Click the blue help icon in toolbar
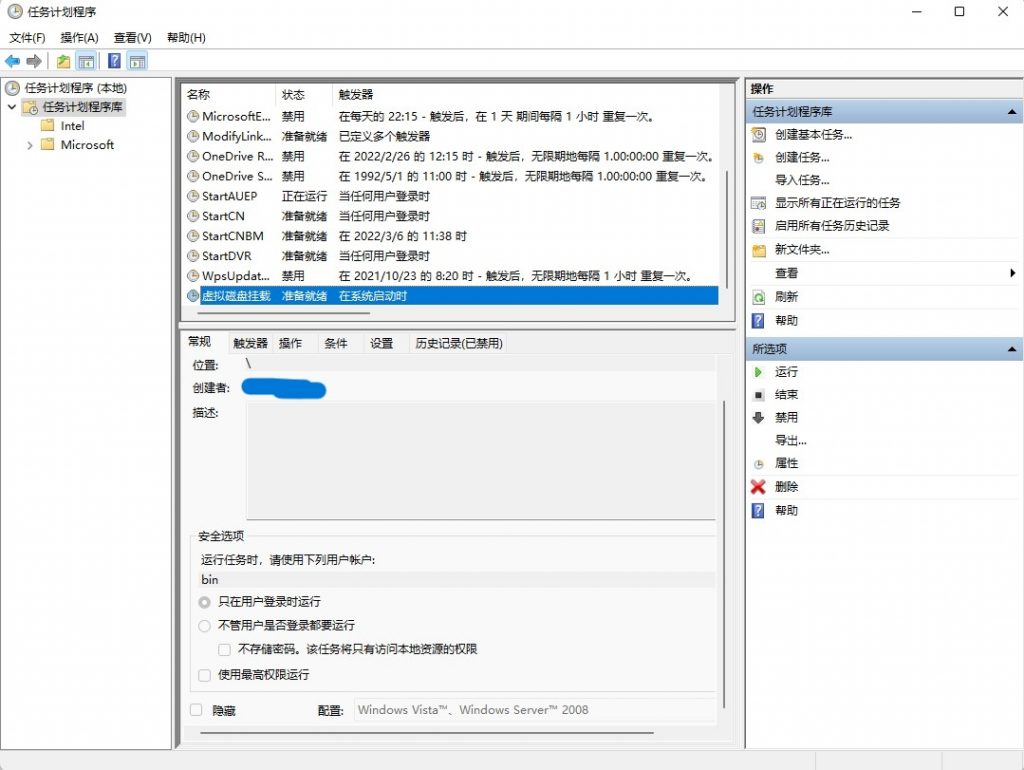Image resolution: width=1024 pixels, height=770 pixels. point(114,61)
